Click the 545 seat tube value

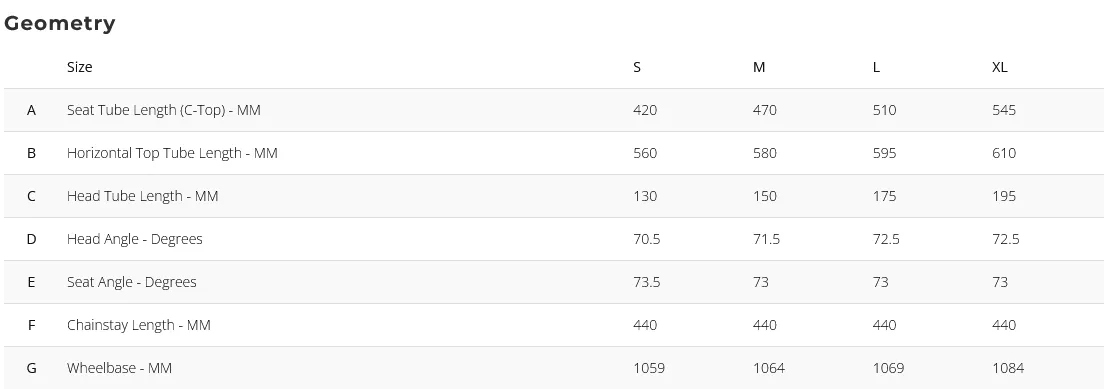[x=1004, y=110]
